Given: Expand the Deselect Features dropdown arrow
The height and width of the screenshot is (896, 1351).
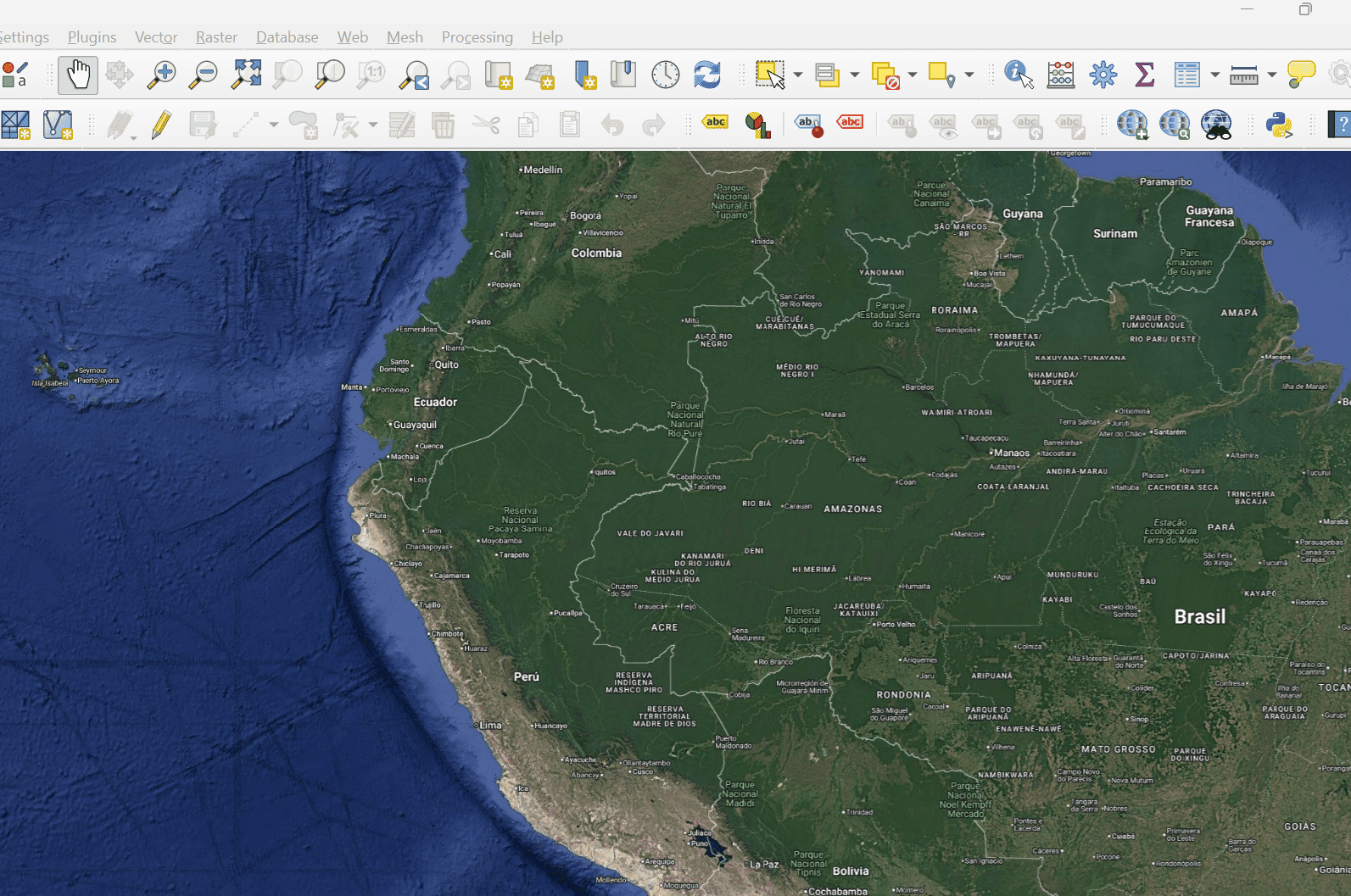Looking at the screenshot, I should [x=913, y=75].
